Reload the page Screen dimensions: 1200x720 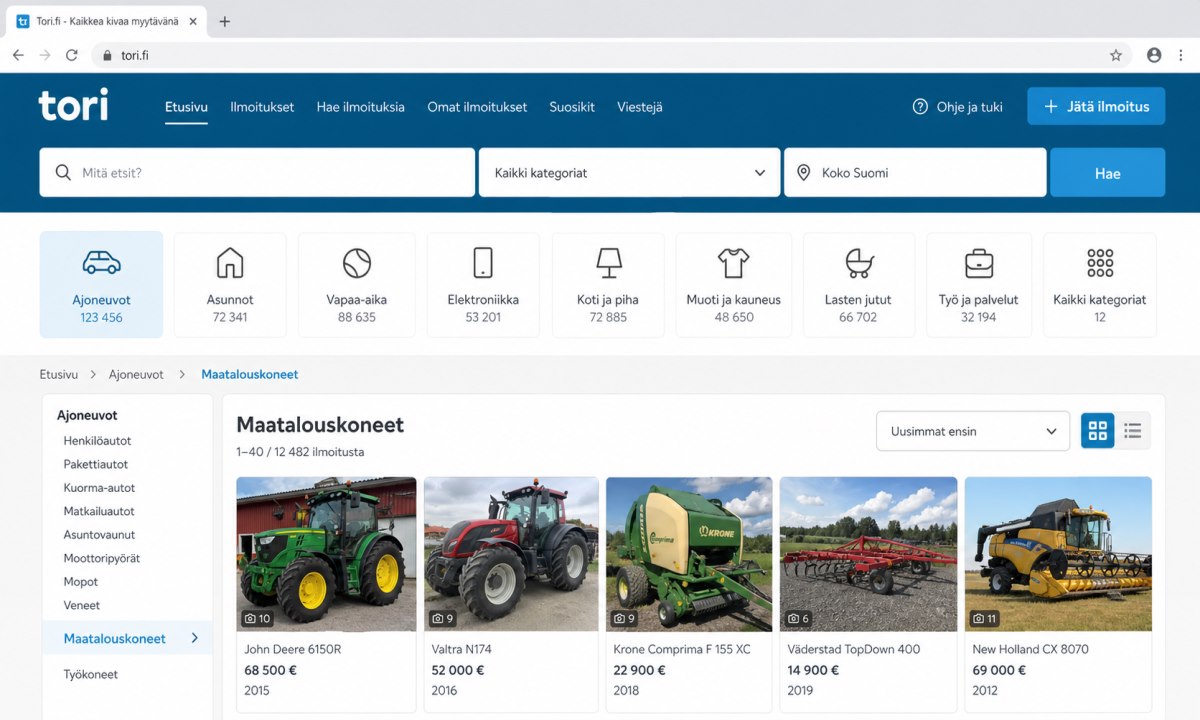72,55
